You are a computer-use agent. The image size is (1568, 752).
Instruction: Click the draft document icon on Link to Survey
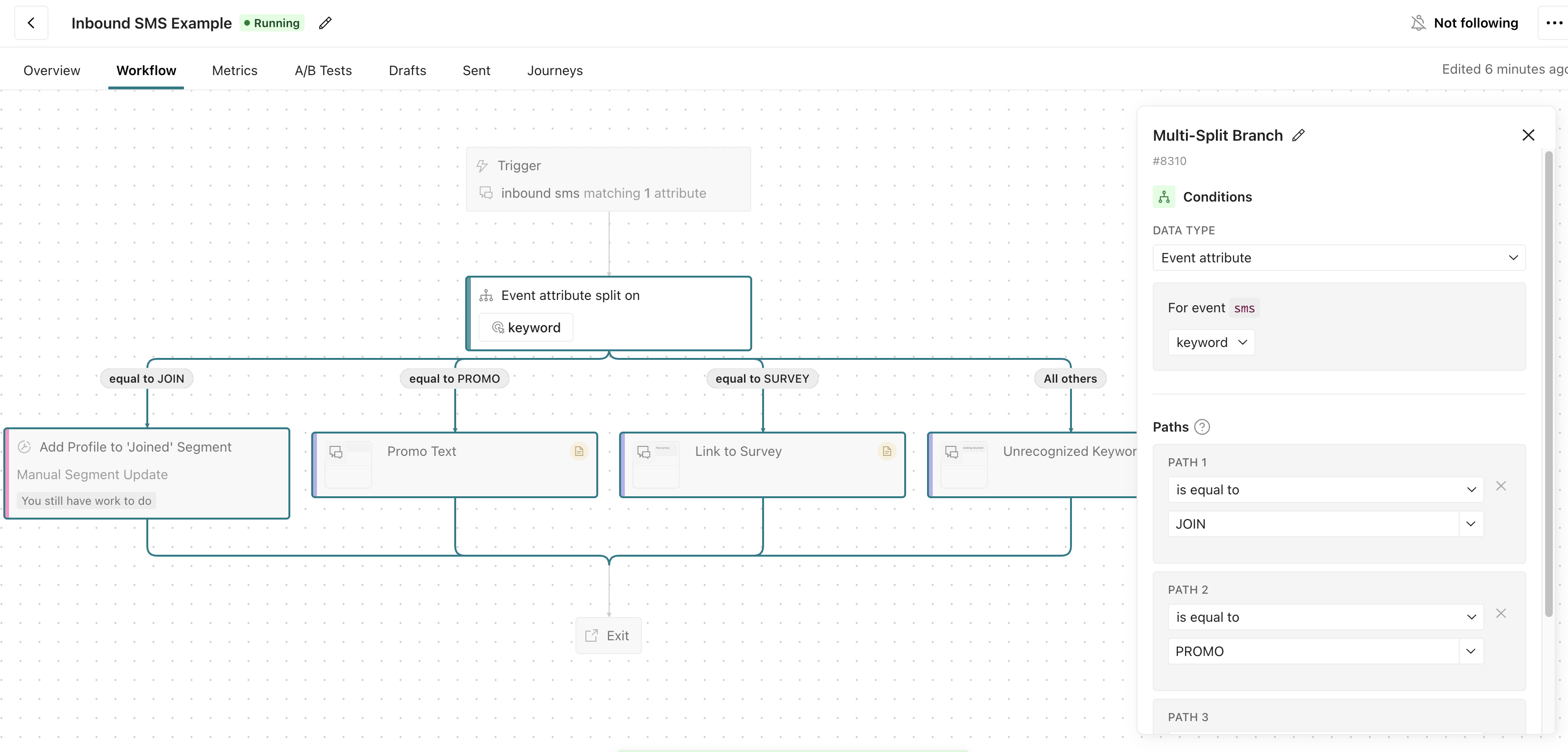[x=887, y=451]
